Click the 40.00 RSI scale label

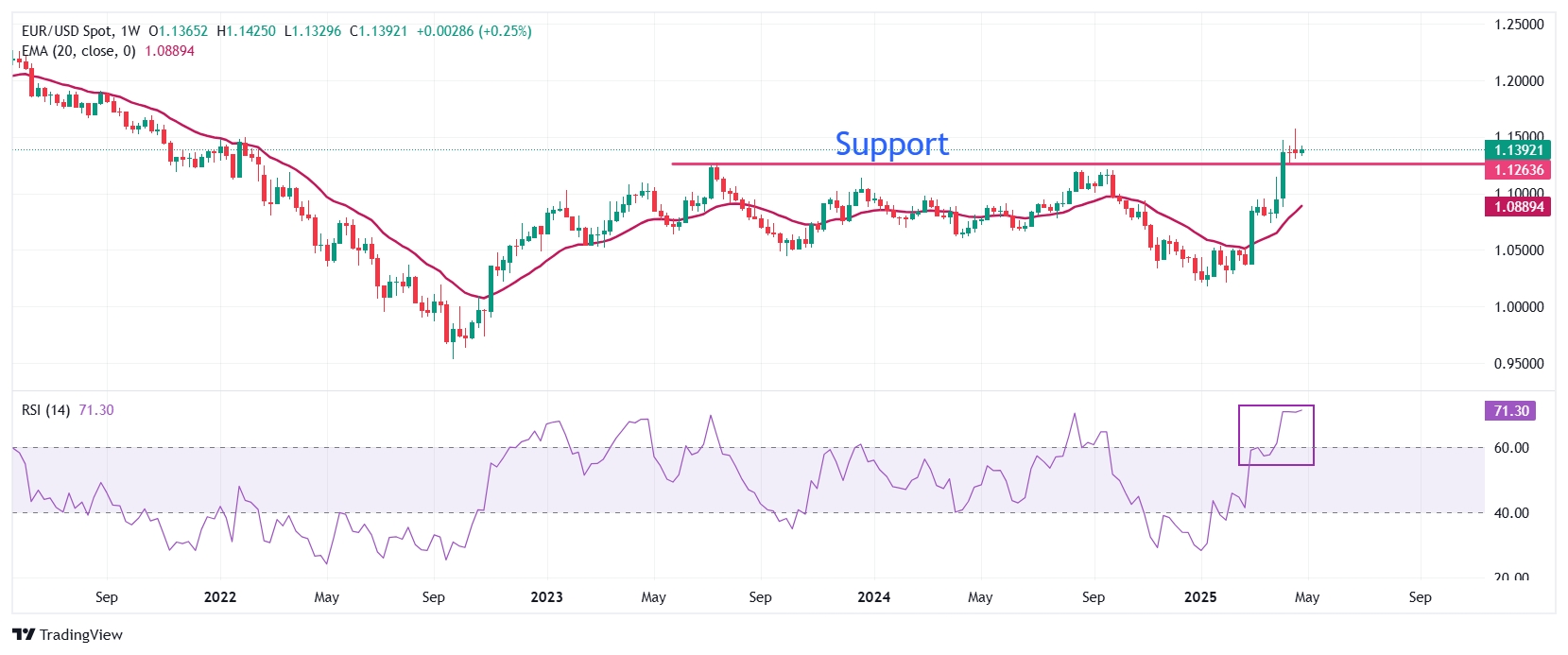click(x=1510, y=513)
